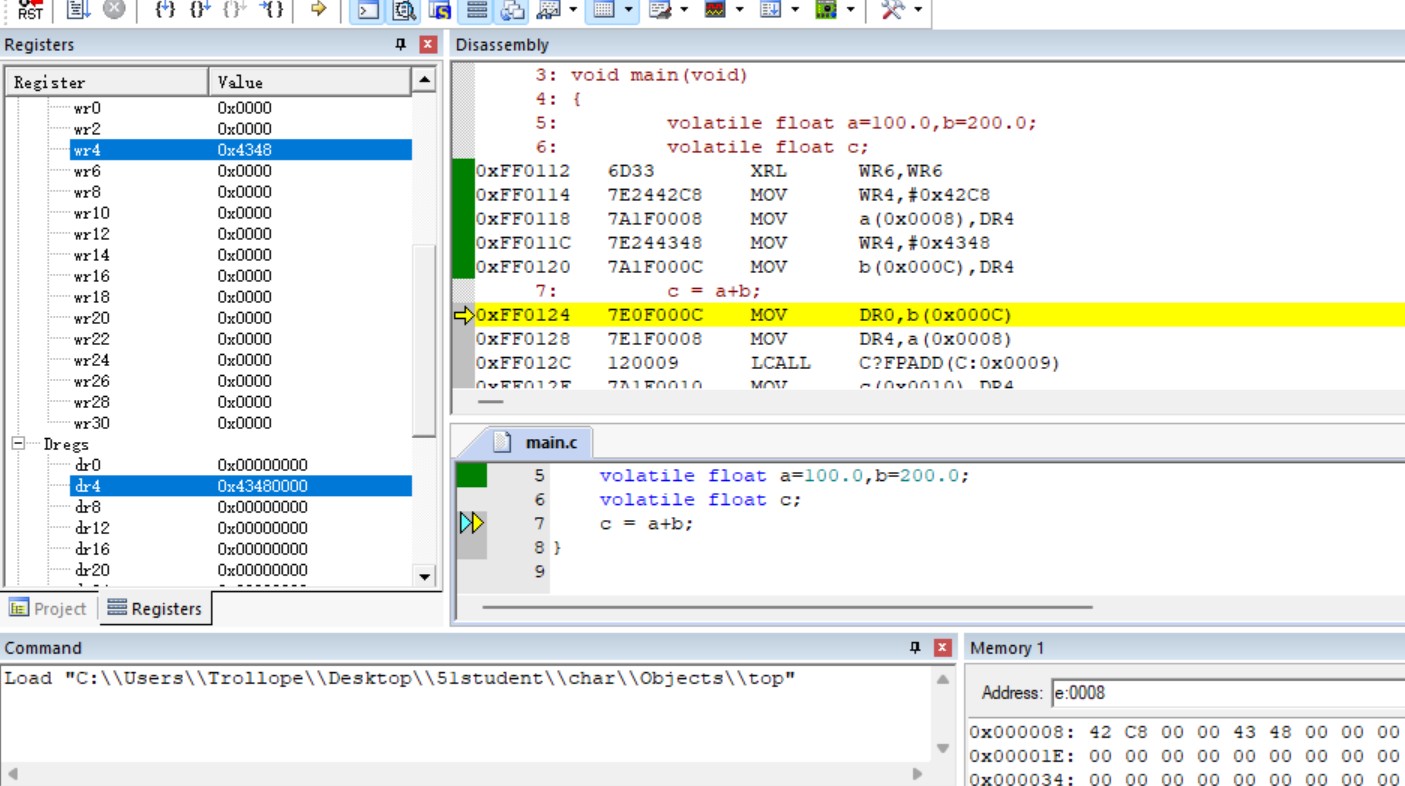1405x786 pixels.
Task: Select the dr0 register row
Action: [x=241, y=465]
